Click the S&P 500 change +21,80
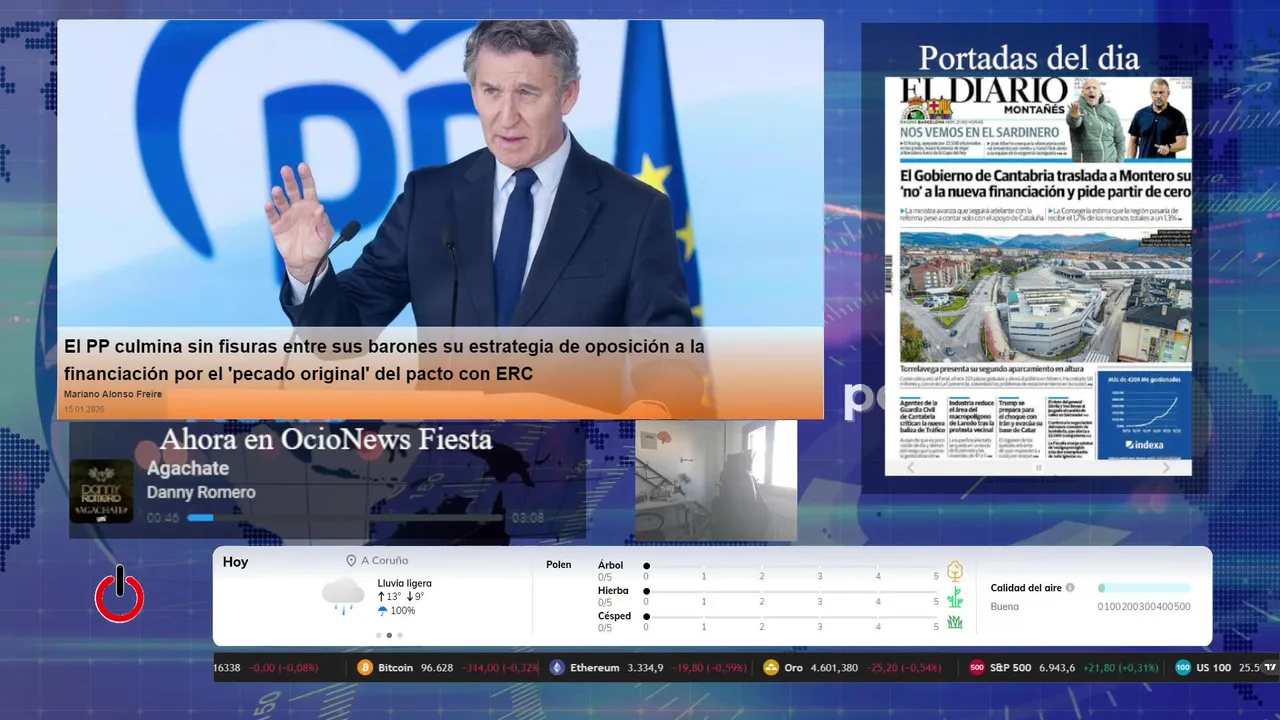Screen dimensions: 1280x720 click(1099, 668)
